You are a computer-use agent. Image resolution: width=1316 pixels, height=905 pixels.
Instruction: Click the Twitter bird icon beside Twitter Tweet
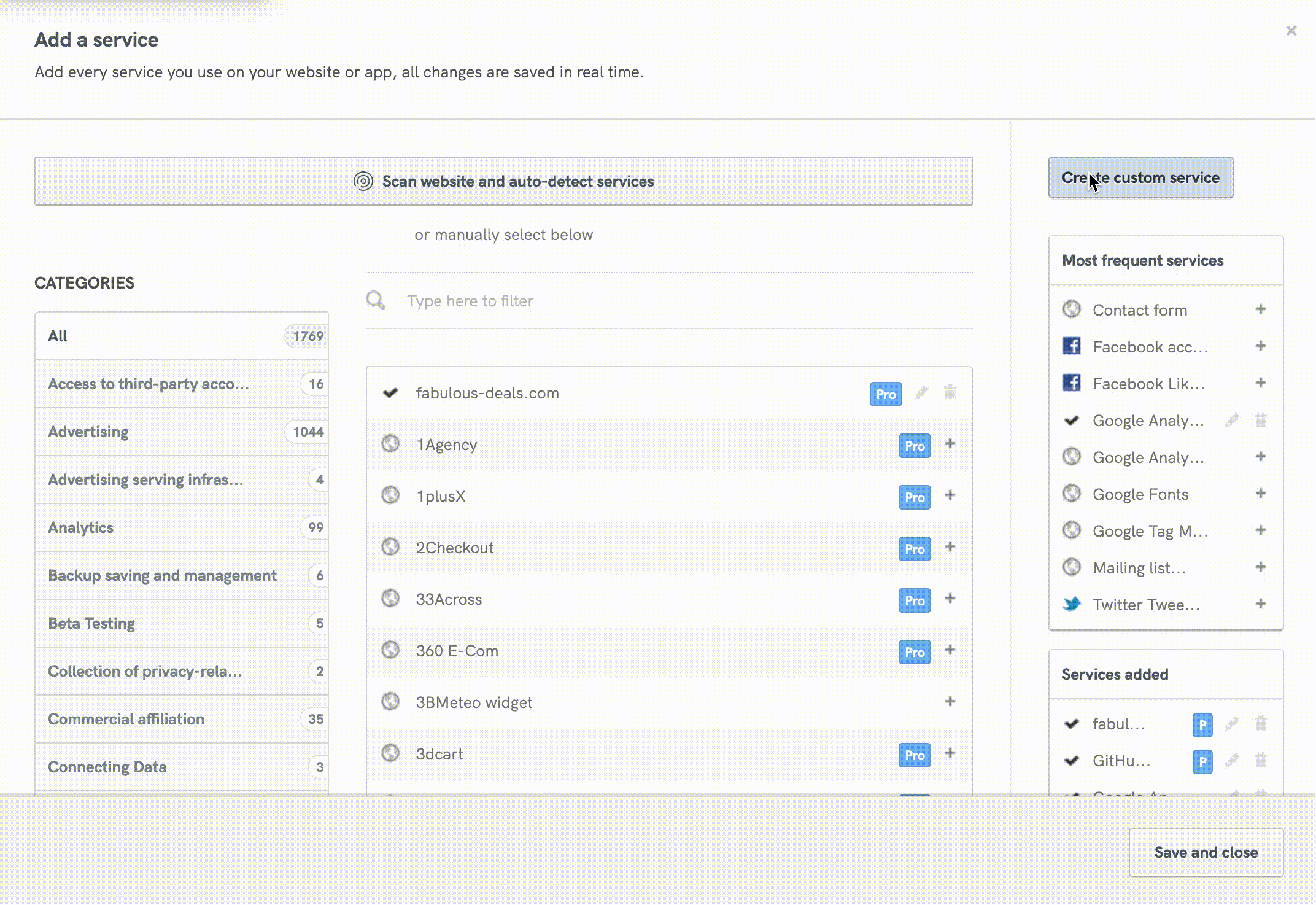click(x=1072, y=604)
